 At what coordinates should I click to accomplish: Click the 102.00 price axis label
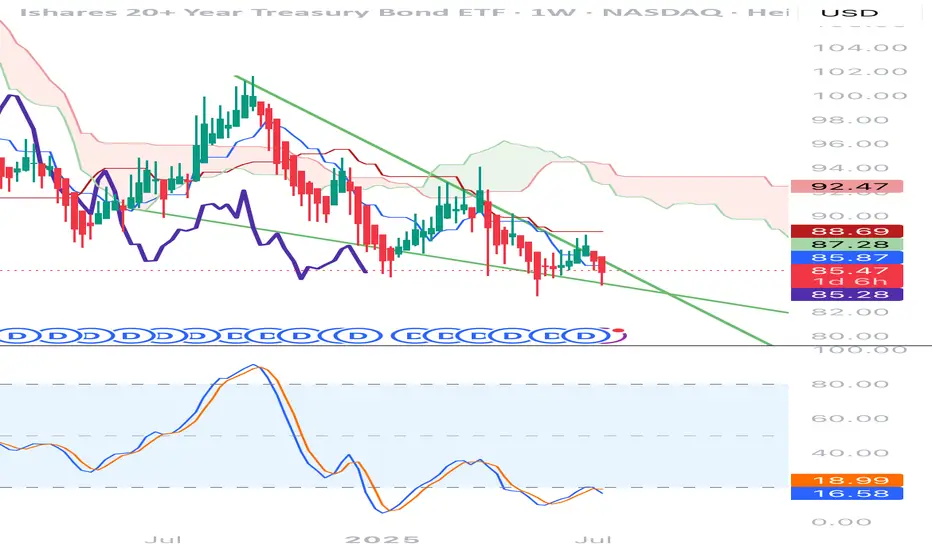[x=859, y=71]
